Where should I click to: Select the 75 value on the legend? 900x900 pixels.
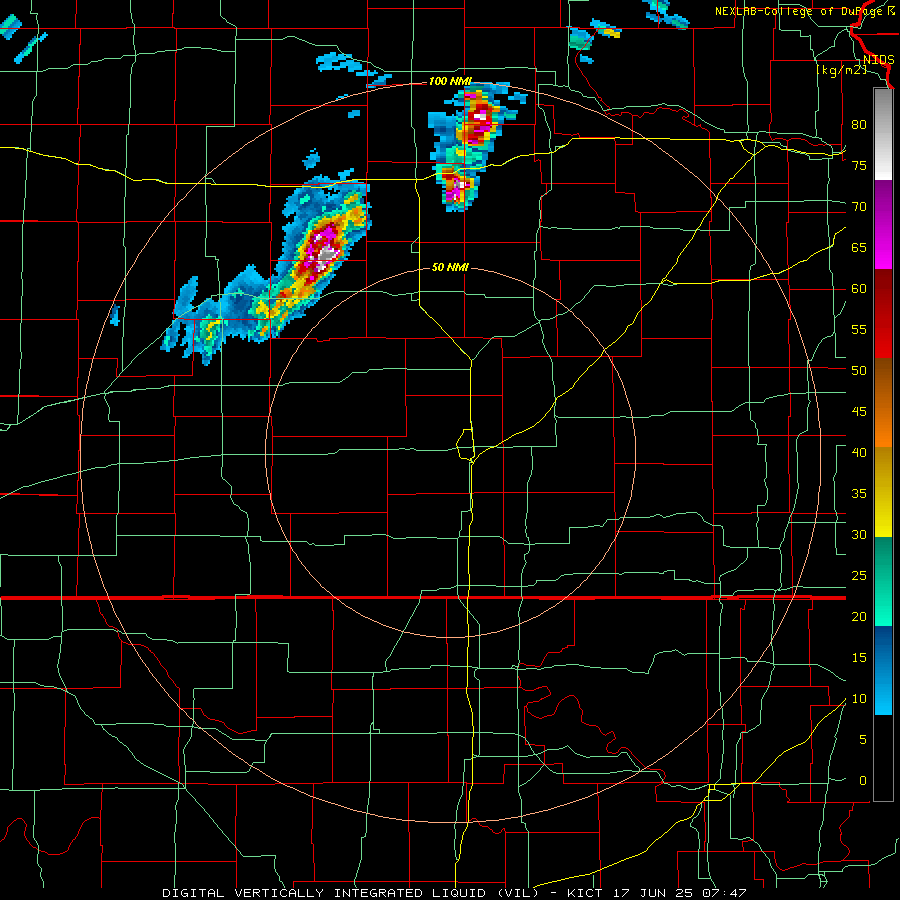(x=859, y=165)
